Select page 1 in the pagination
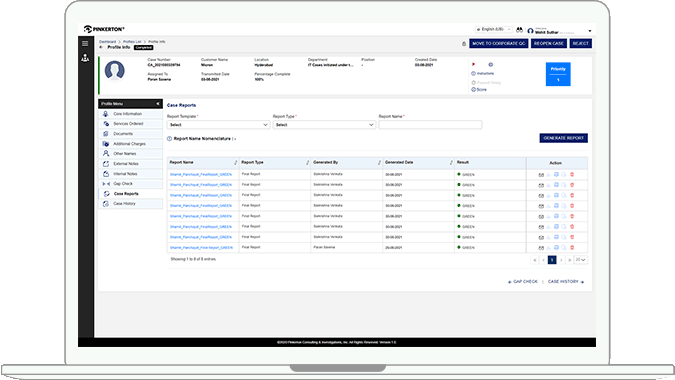 (x=552, y=260)
